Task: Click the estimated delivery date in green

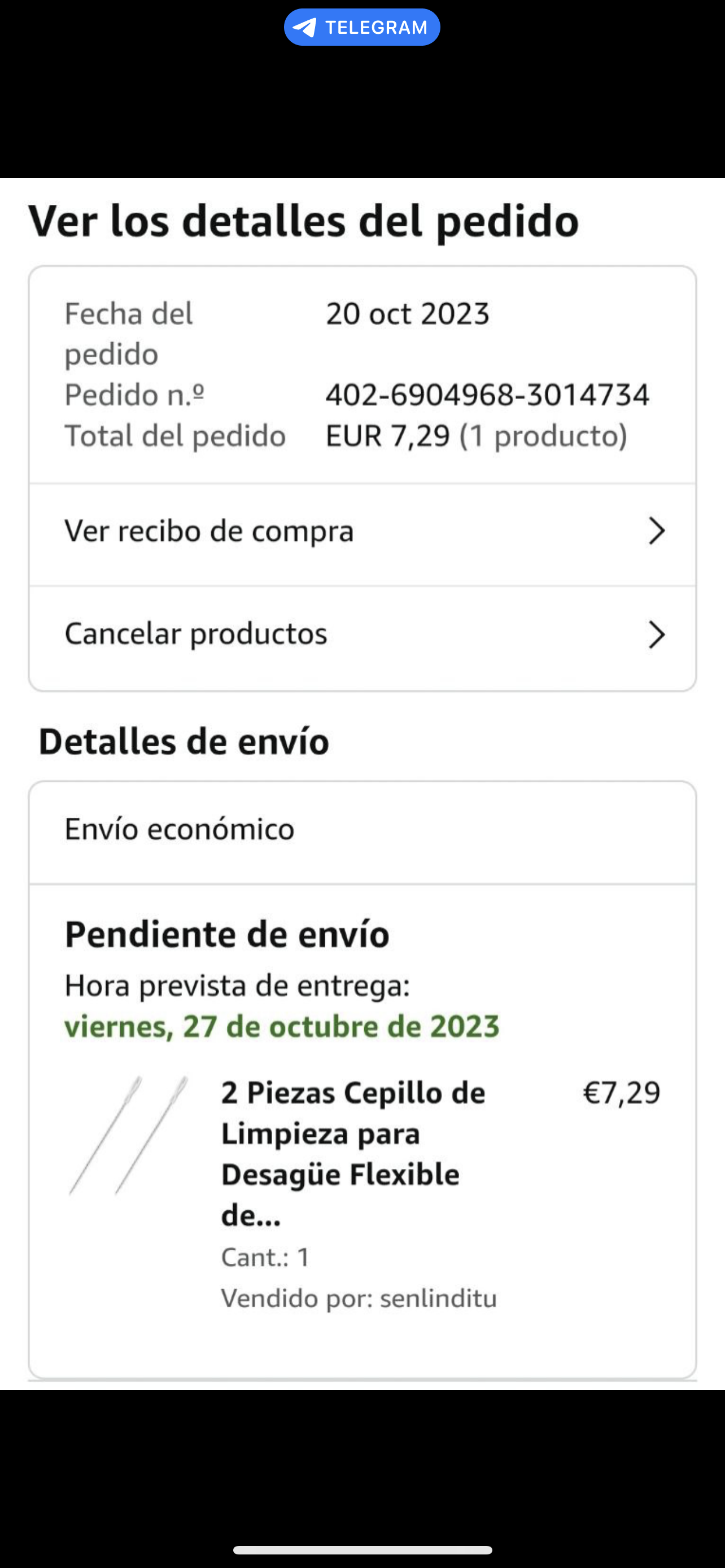Action: pos(282,1026)
